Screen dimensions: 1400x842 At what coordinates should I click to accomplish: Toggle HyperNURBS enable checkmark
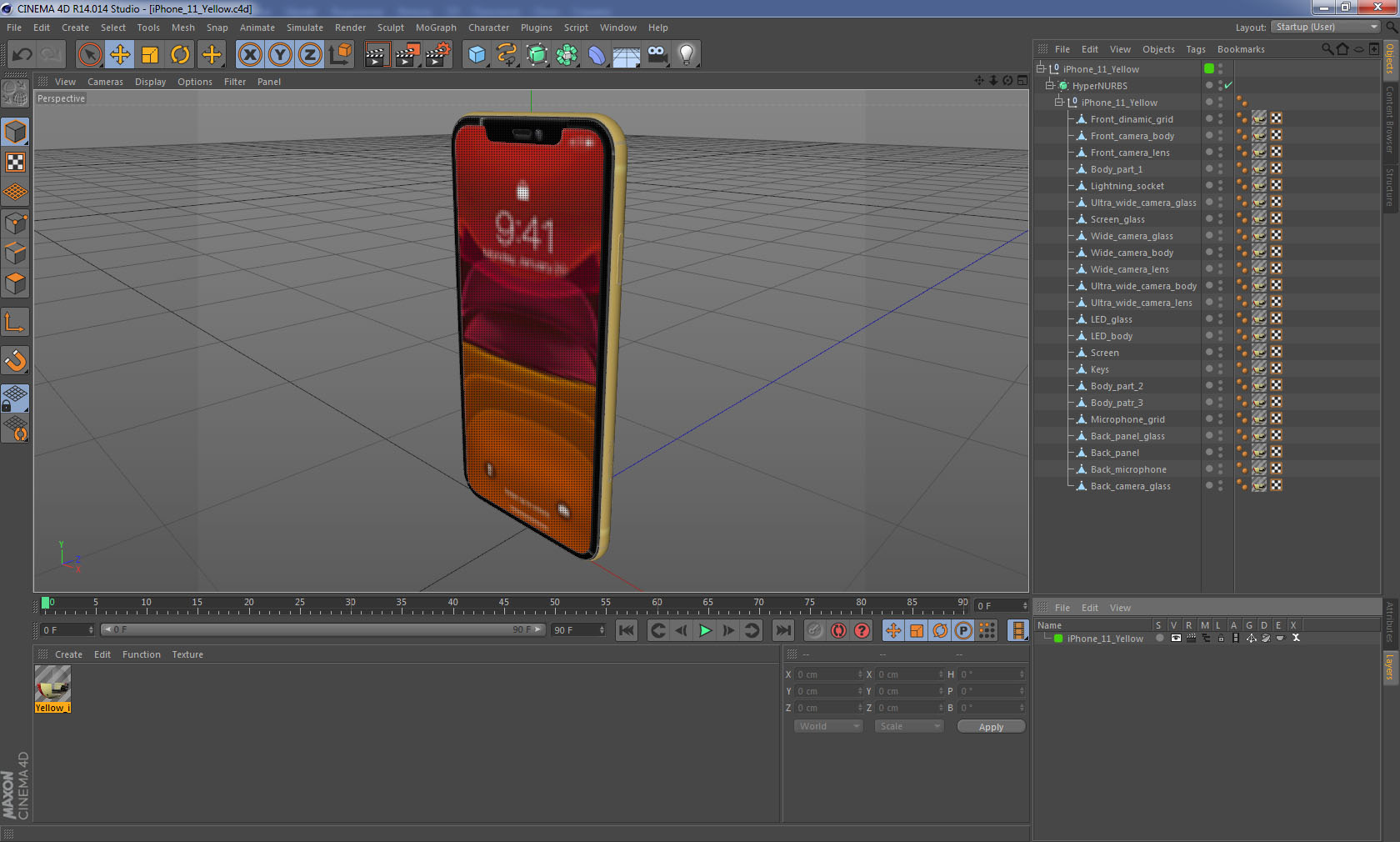pos(1228,85)
